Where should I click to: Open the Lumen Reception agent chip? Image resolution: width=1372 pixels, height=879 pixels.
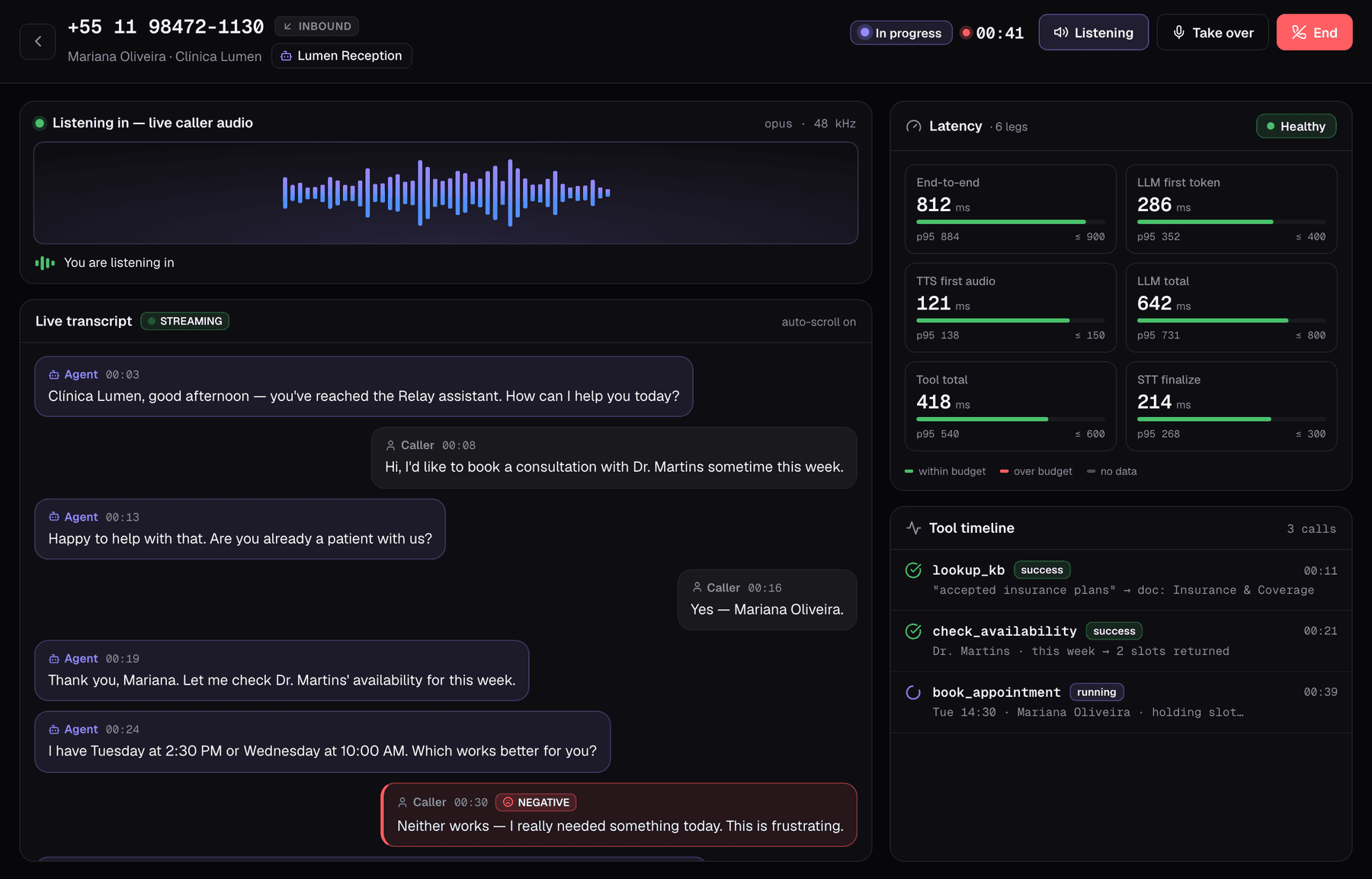(x=341, y=56)
